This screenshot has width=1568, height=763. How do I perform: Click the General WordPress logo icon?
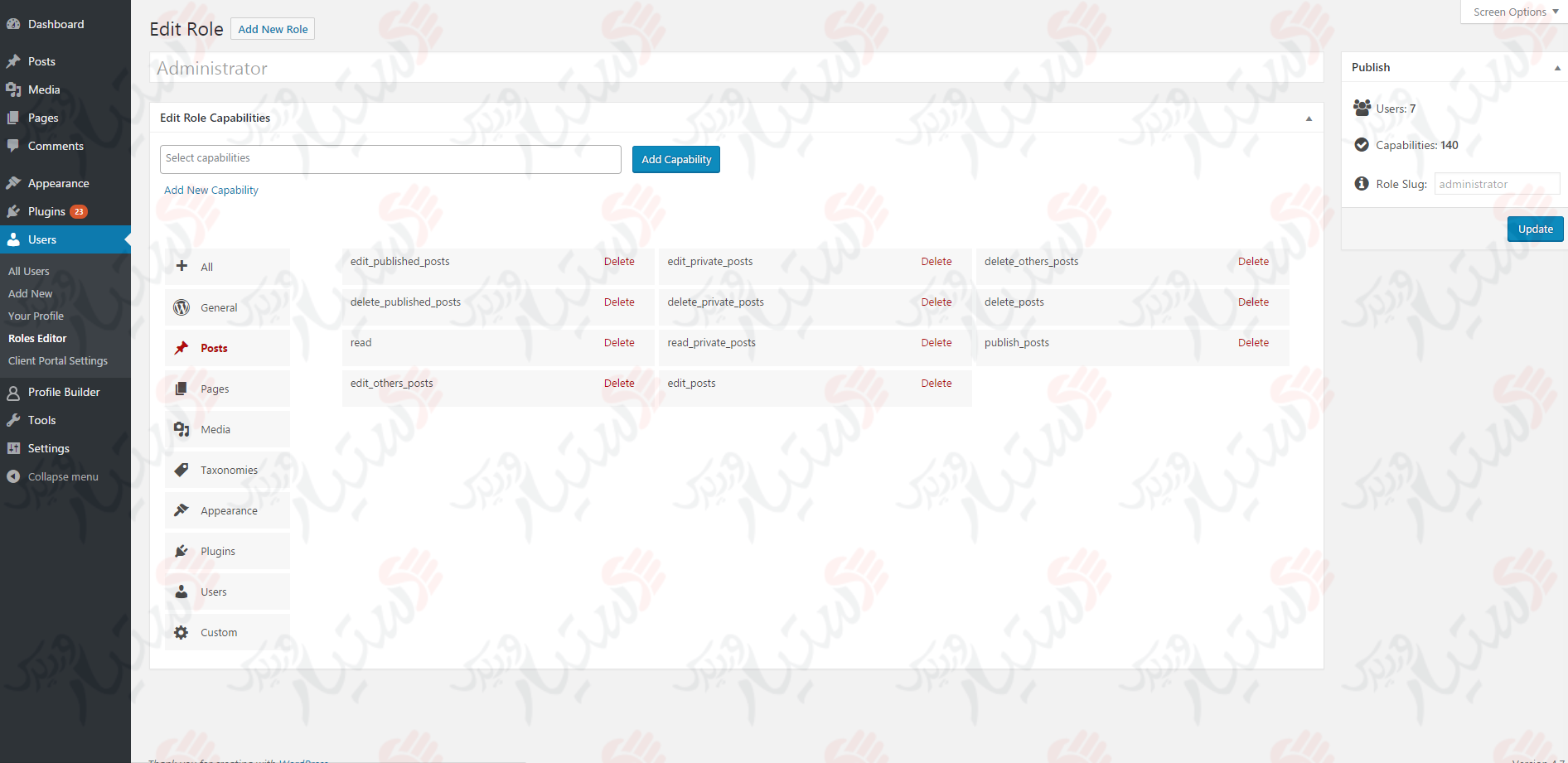pos(182,307)
